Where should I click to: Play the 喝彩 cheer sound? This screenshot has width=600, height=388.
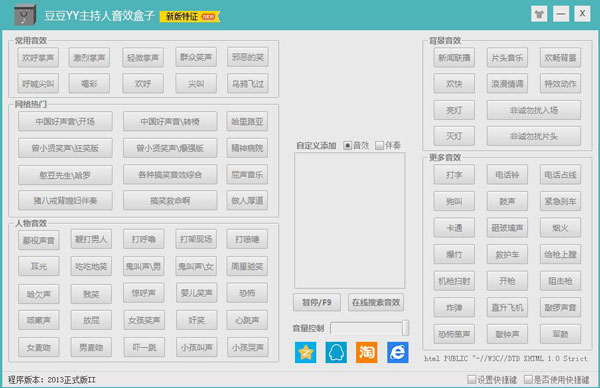89,83
